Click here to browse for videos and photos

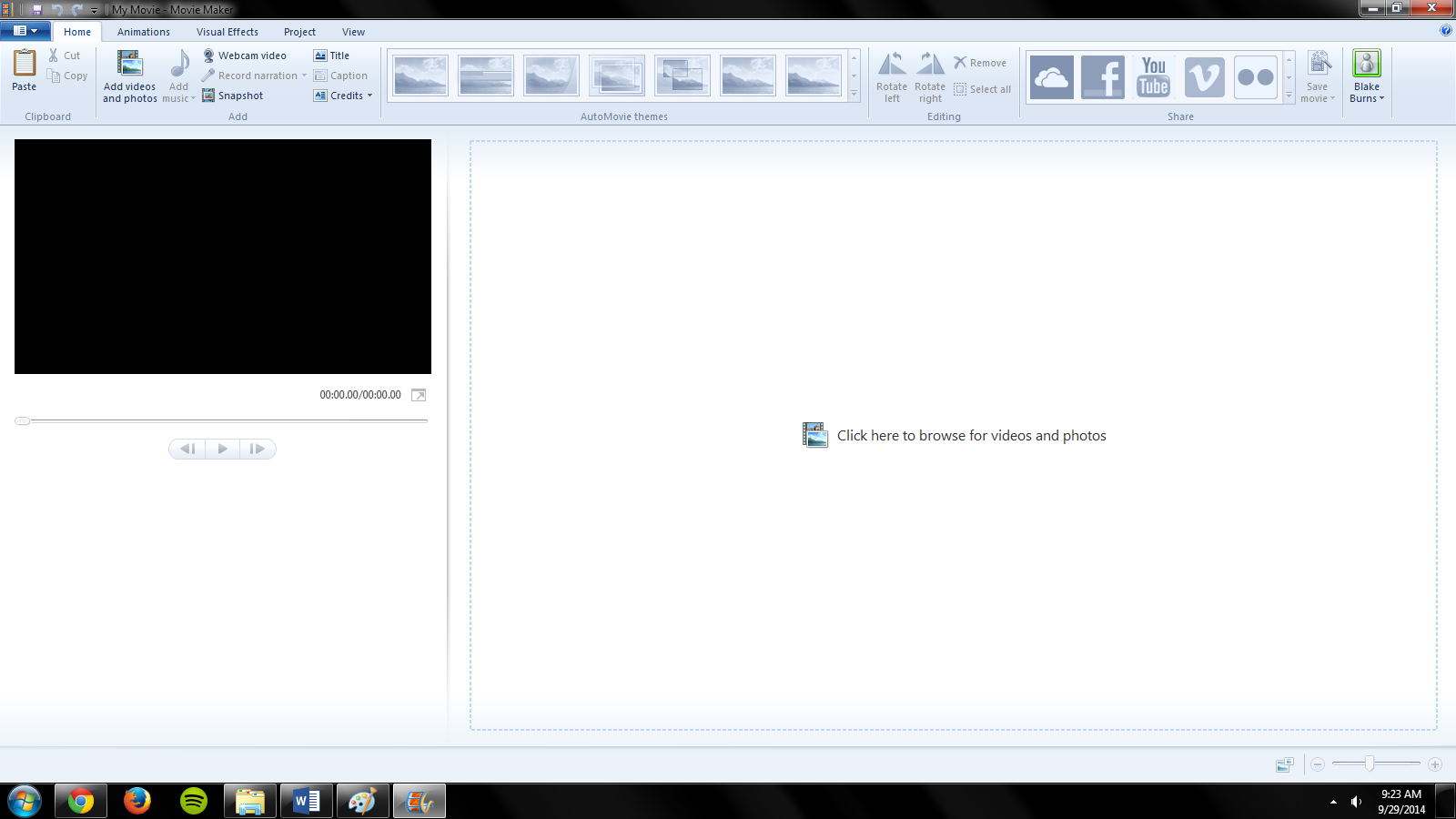[954, 435]
